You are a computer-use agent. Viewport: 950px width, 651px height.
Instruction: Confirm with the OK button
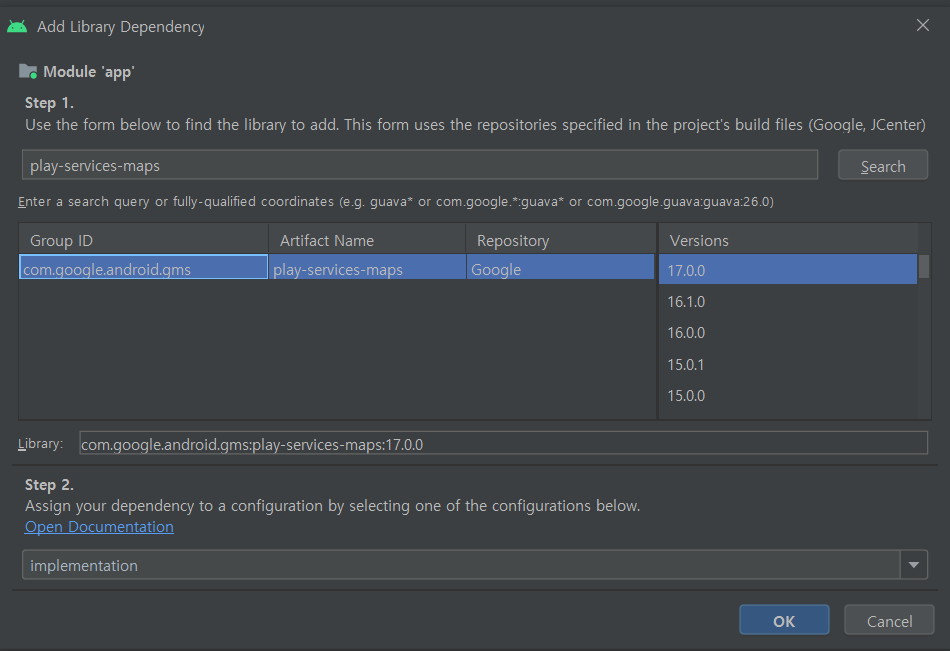[784, 620]
